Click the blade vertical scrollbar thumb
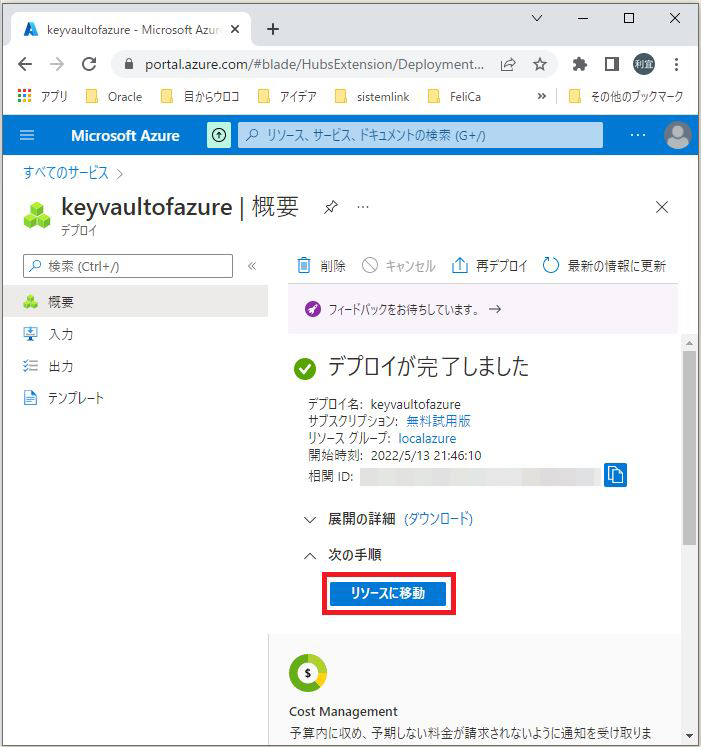 (689, 448)
